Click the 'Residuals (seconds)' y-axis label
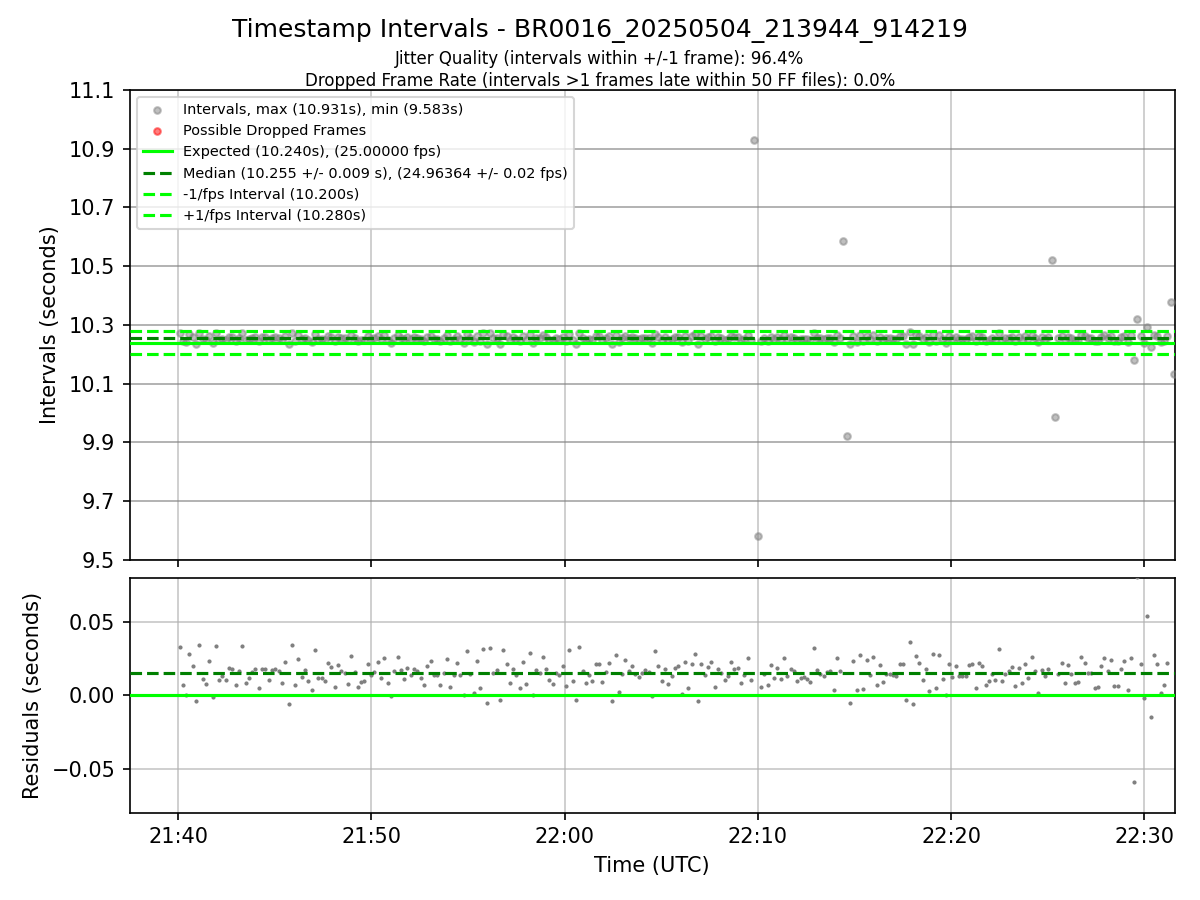1200x900 pixels. click(32, 696)
